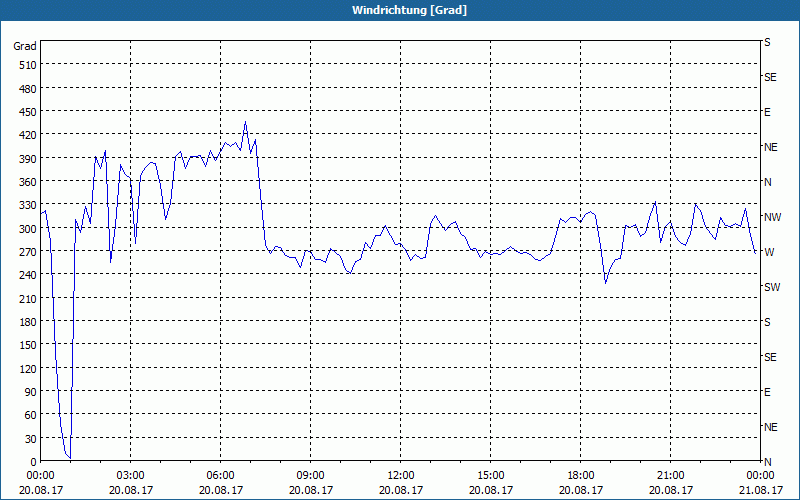This screenshot has height=500, width=800.
Task: Click the 450 degree axis label
Action: click(x=28, y=112)
